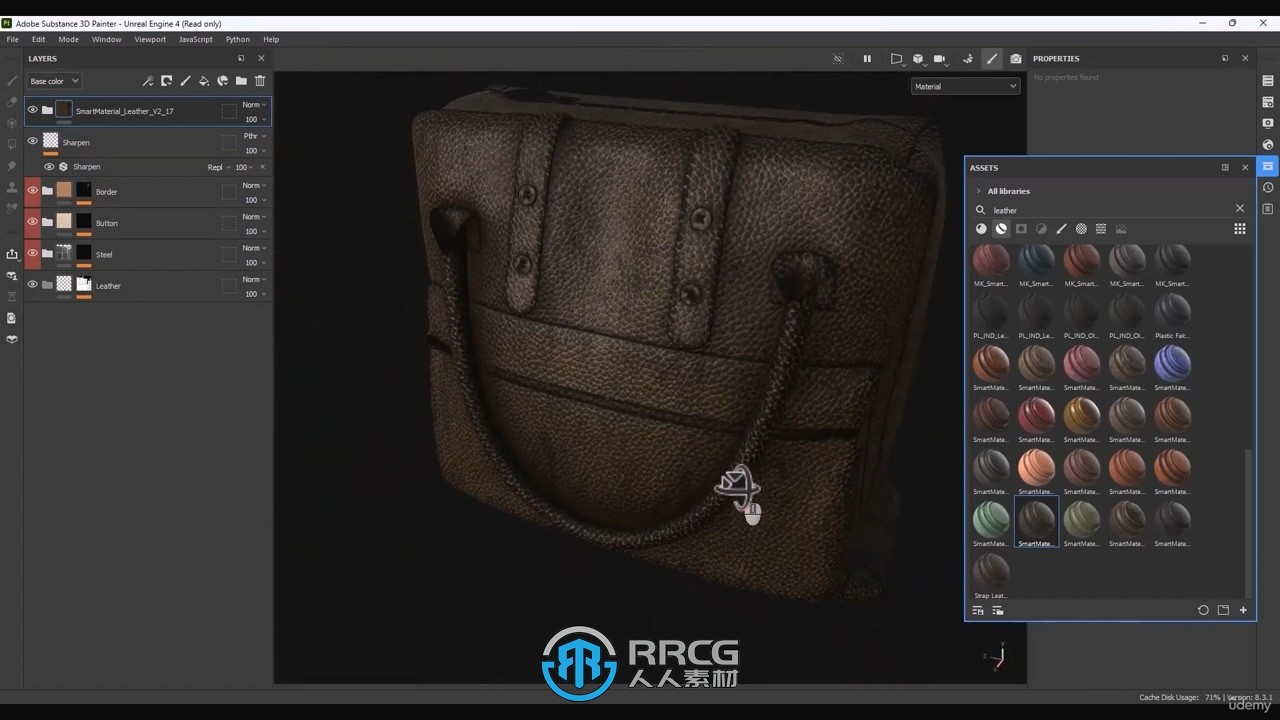Open the viewport perspective mode dropdown
Image resolution: width=1280 pixels, height=720 pixels.
[x=899, y=60]
